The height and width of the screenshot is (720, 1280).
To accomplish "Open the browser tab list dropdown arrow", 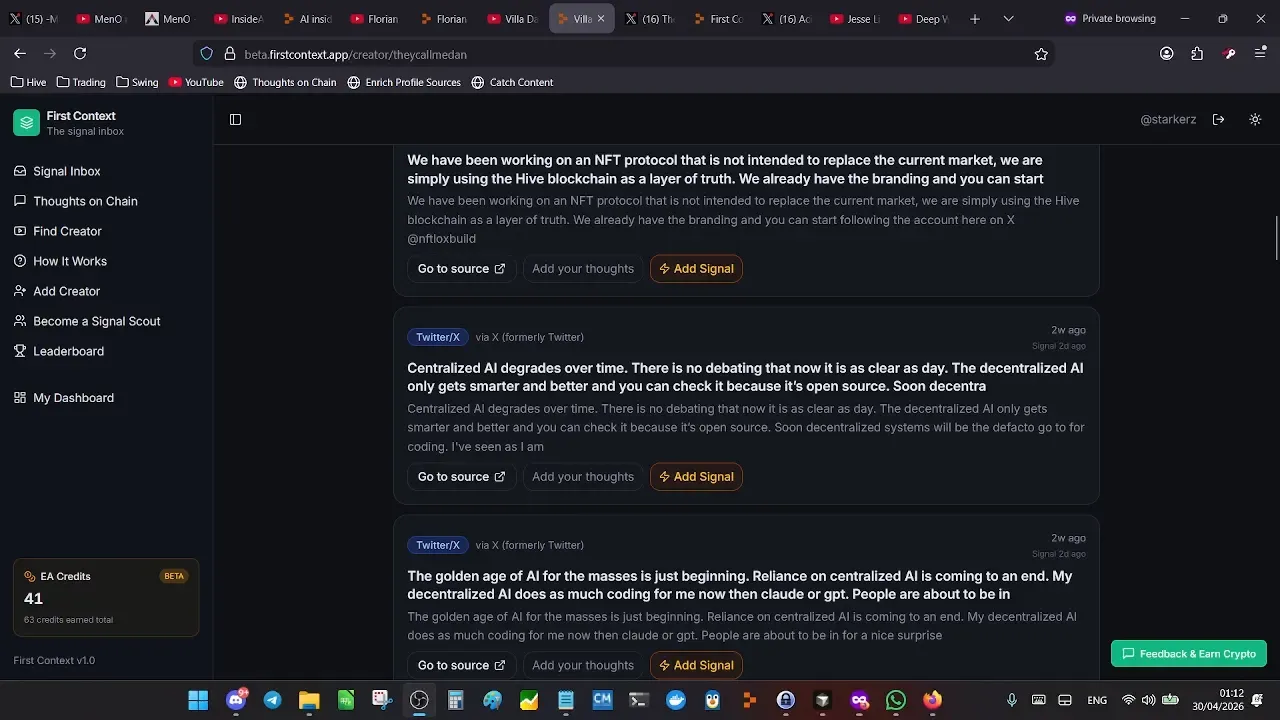I will [x=1008, y=19].
